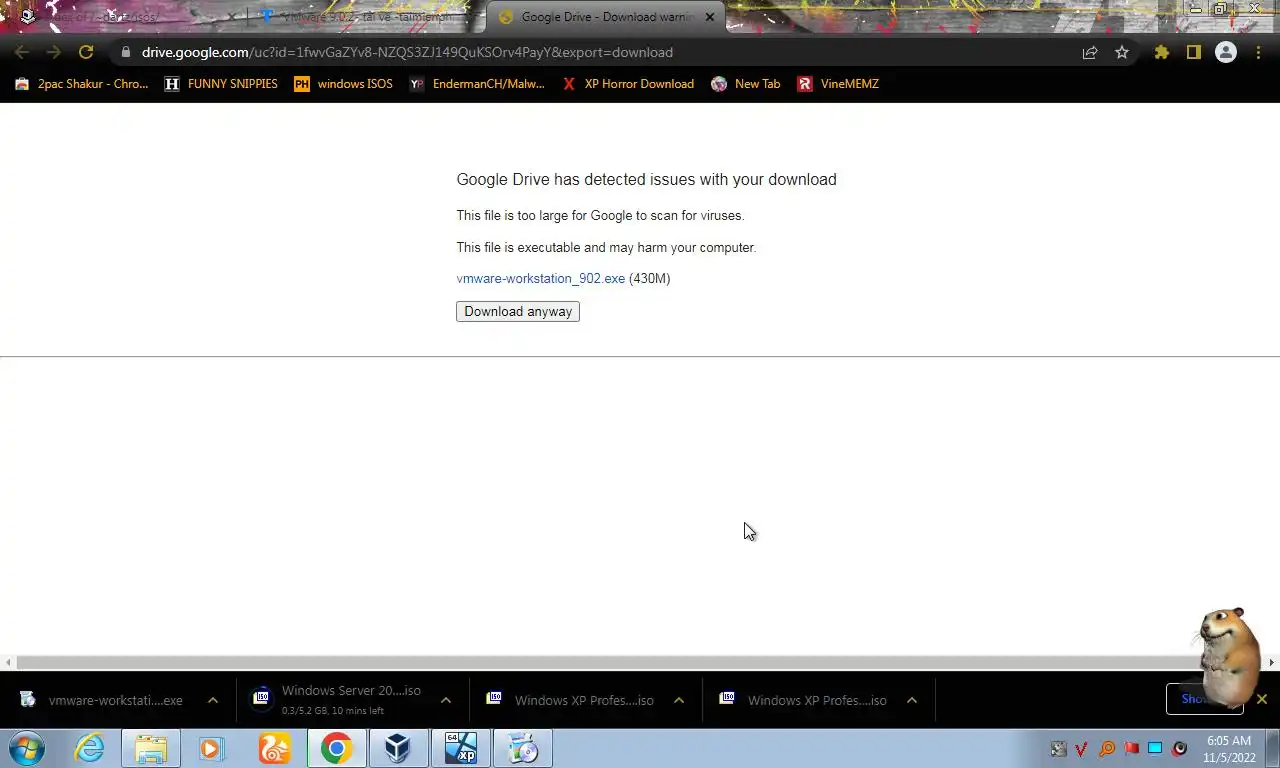This screenshot has height=768, width=1280.
Task: Open Windows Media Player on taskbar
Action: (x=211, y=748)
